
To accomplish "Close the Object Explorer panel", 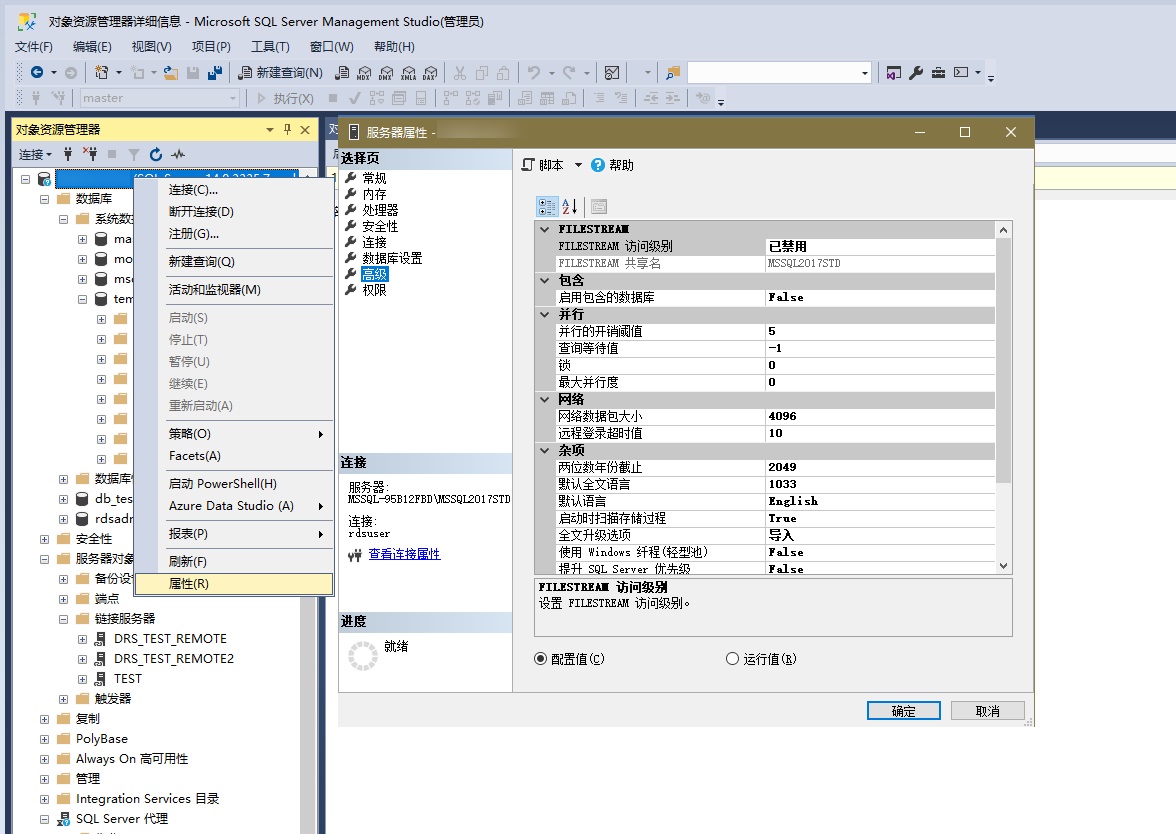I will click(305, 130).
